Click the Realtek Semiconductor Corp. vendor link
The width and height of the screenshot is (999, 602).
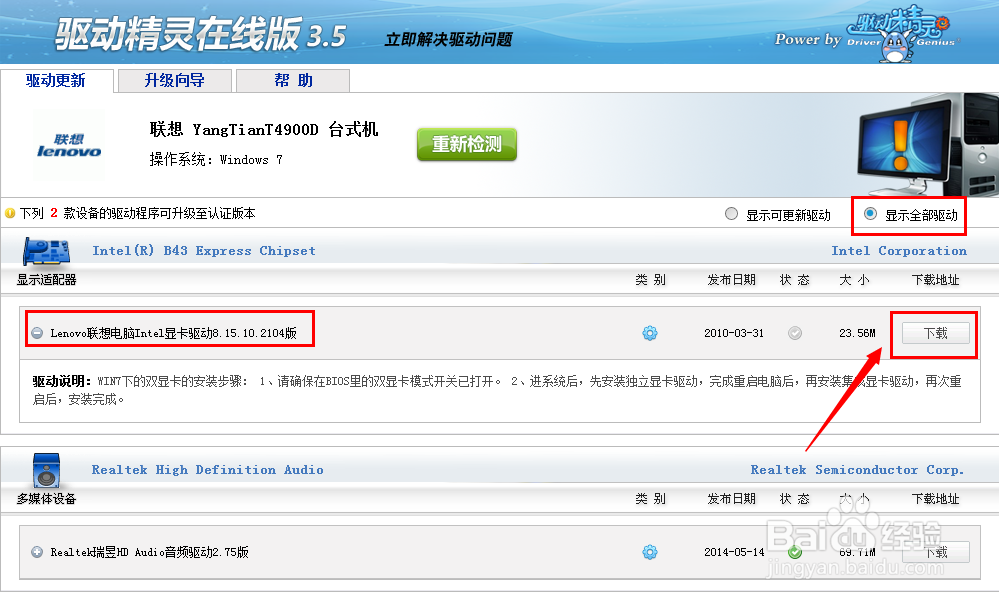pyautogui.click(x=857, y=470)
